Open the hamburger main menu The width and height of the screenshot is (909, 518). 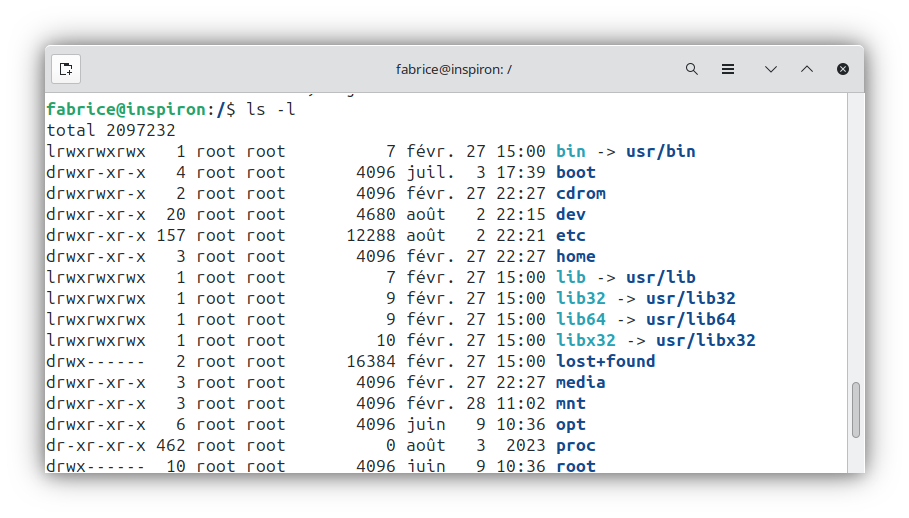coord(728,69)
